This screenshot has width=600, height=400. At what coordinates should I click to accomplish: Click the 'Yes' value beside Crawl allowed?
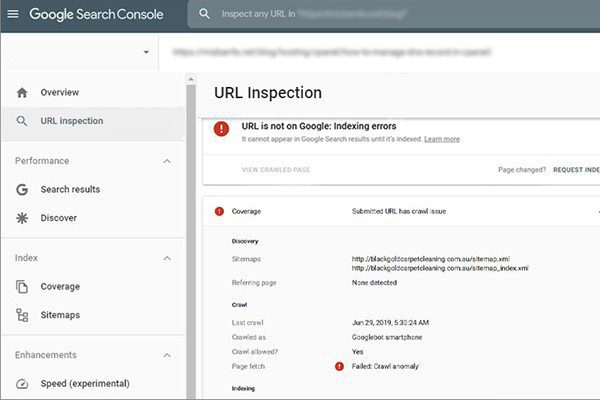click(357, 352)
